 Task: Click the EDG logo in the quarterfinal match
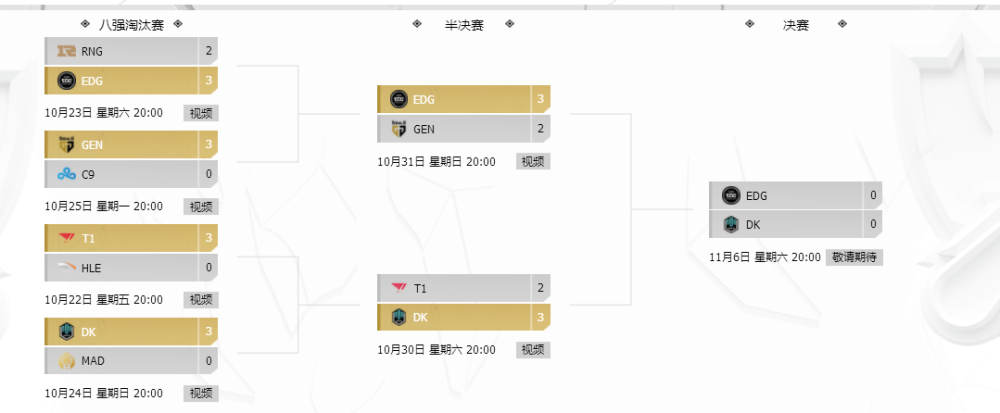pos(66,81)
